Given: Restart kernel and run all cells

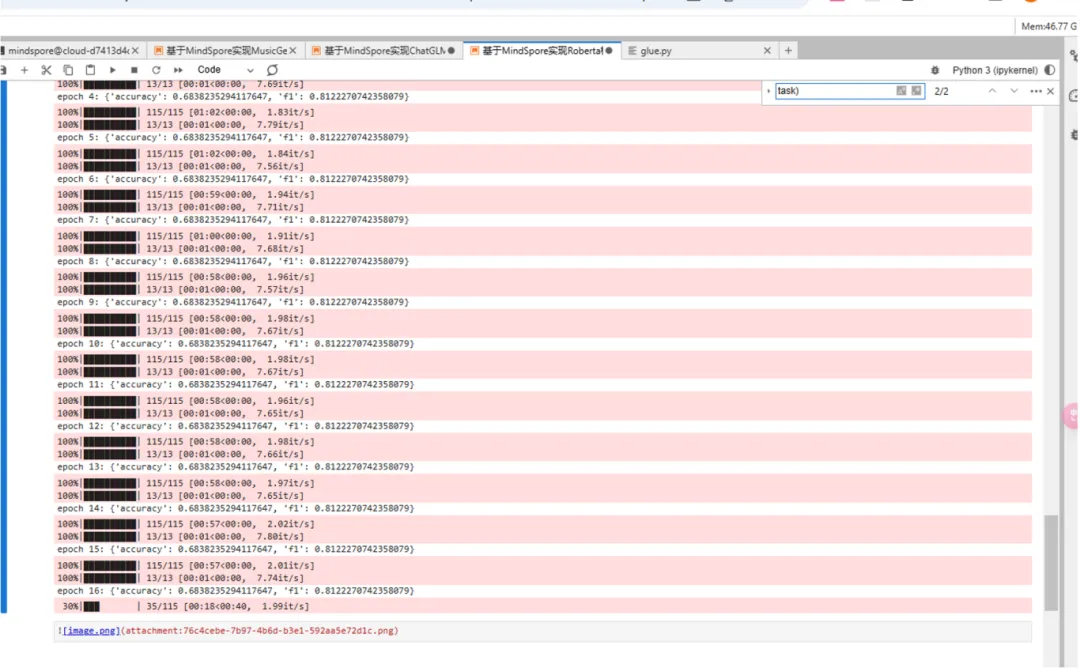Looking at the screenshot, I should 178,70.
